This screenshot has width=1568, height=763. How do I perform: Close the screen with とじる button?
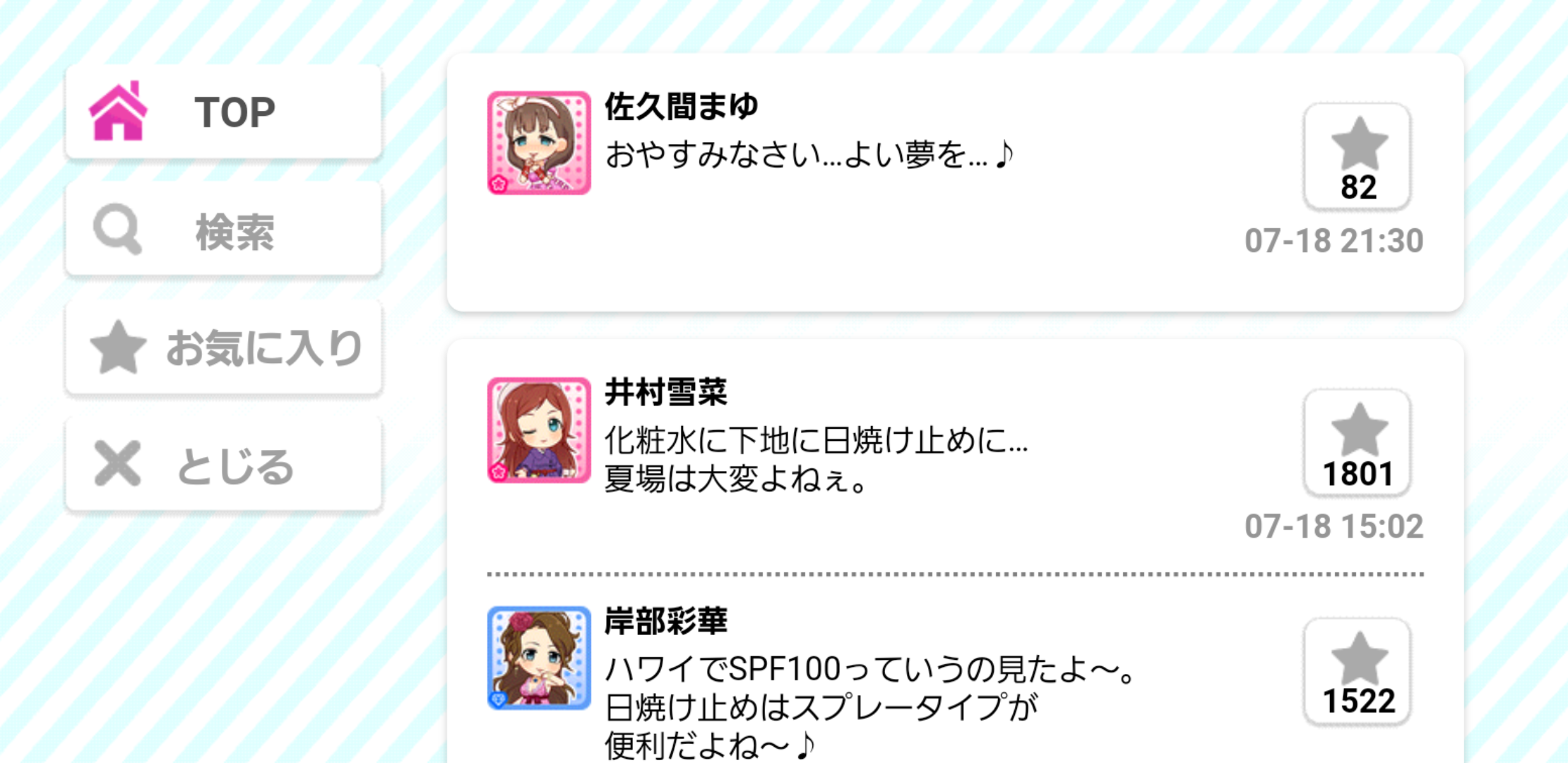pos(223,464)
